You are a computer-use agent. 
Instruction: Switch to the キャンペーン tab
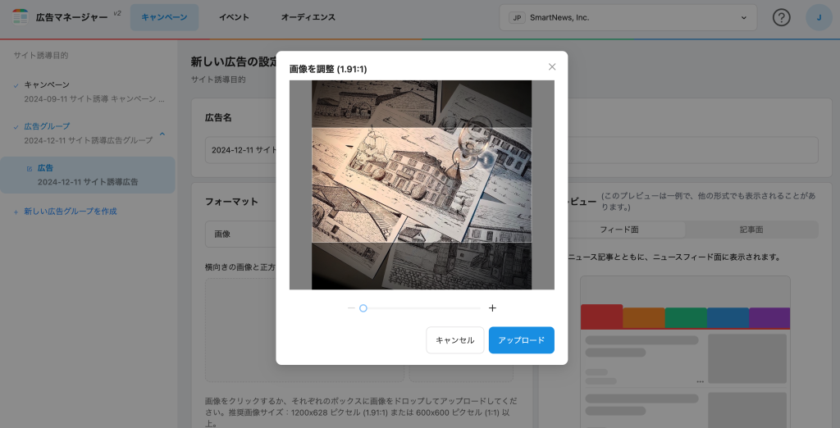coord(164,17)
